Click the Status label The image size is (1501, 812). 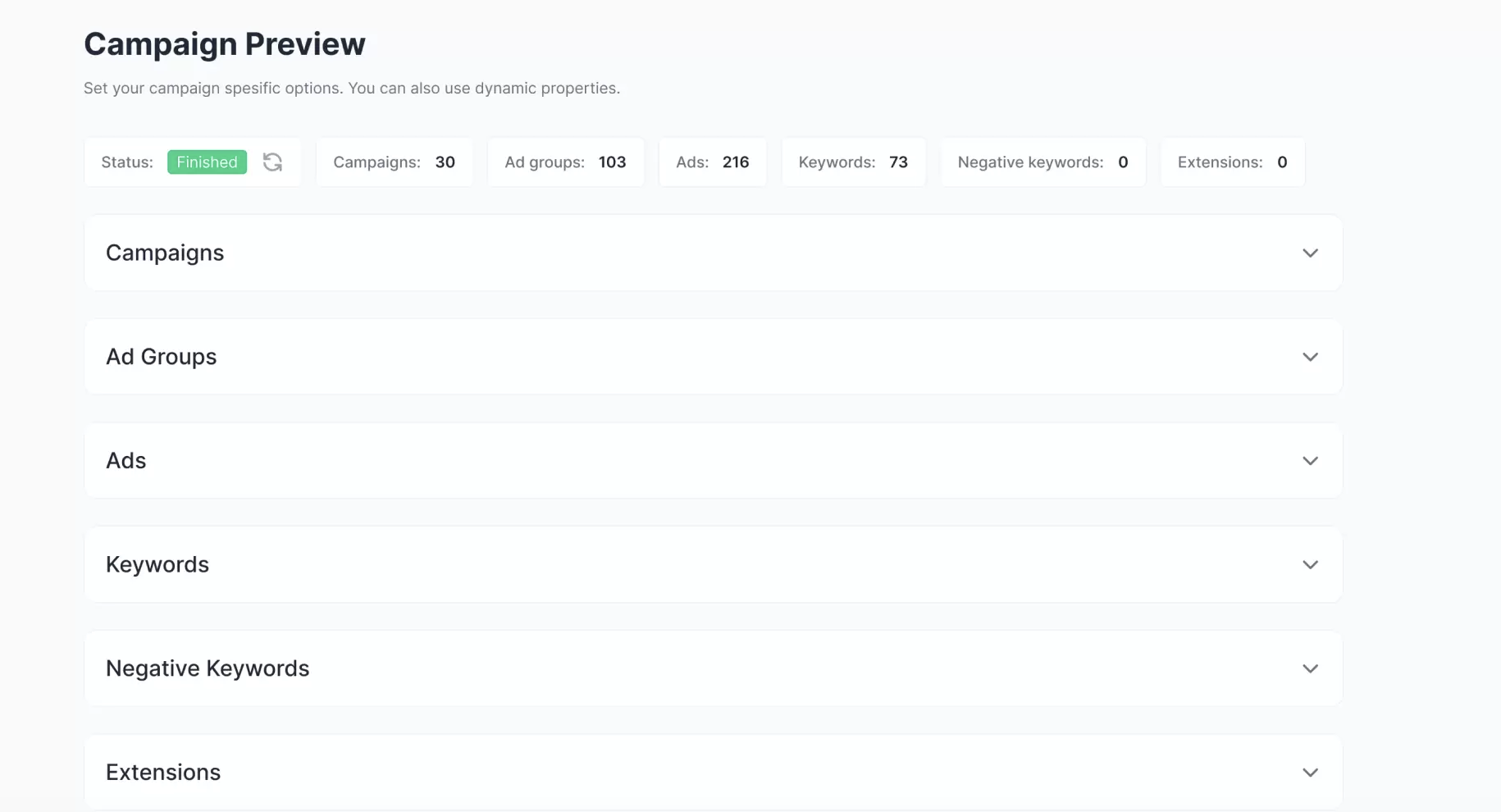coord(127,162)
